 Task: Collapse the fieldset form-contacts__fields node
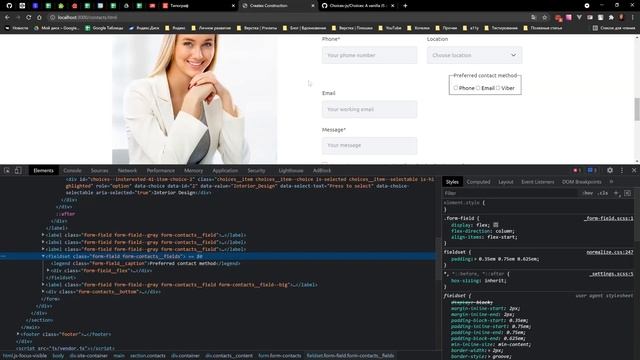[x=43, y=256]
